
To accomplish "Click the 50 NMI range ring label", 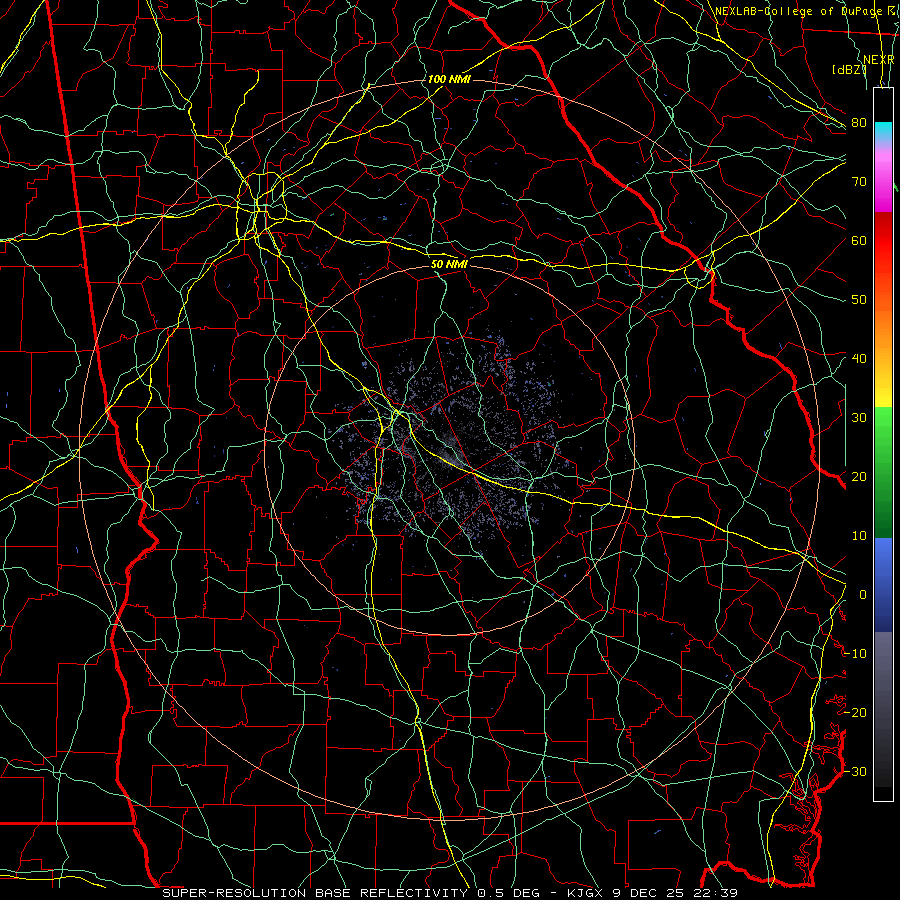I will coord(449,263).
